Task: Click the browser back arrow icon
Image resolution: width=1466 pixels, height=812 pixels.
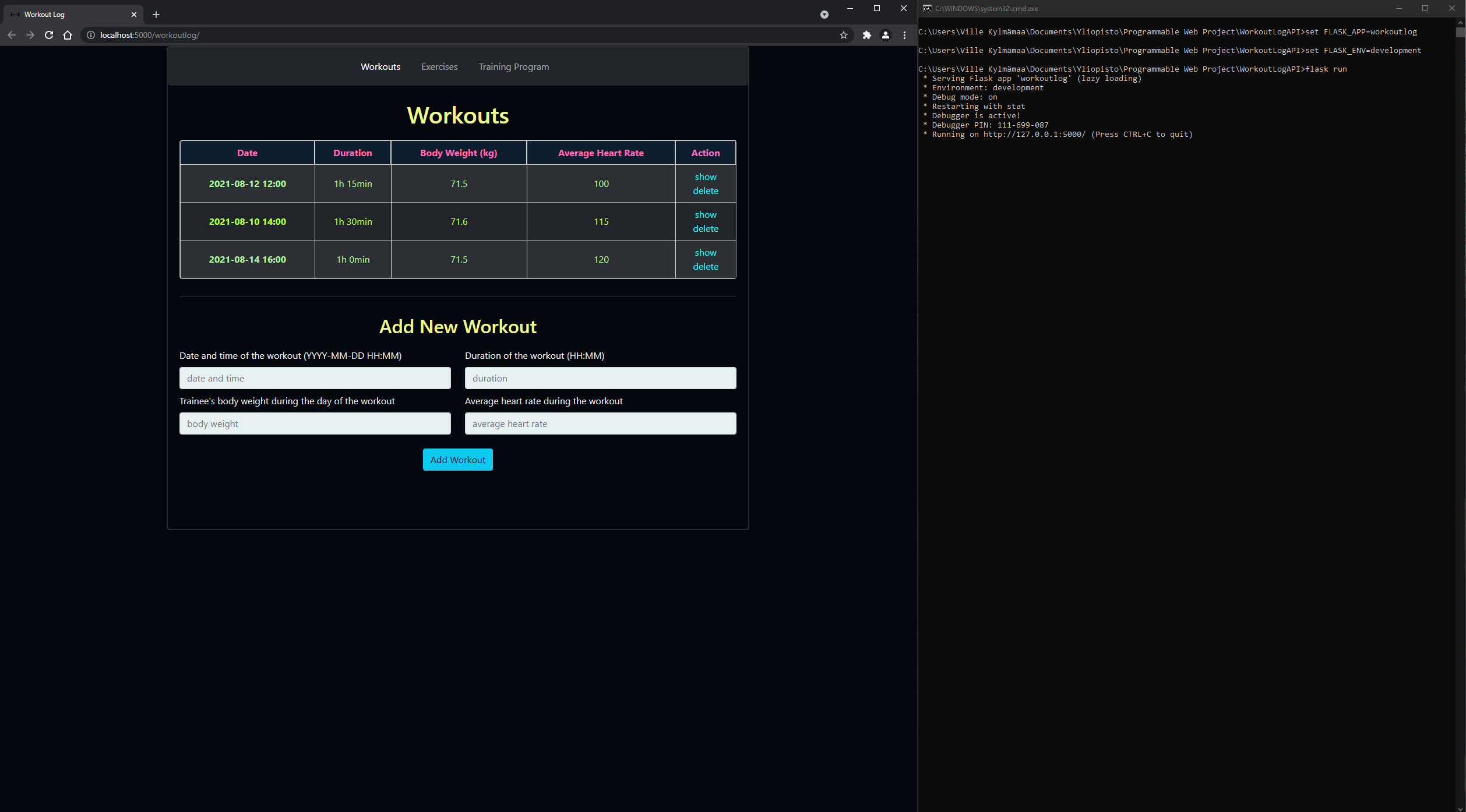Action: [x=12, y=35]
